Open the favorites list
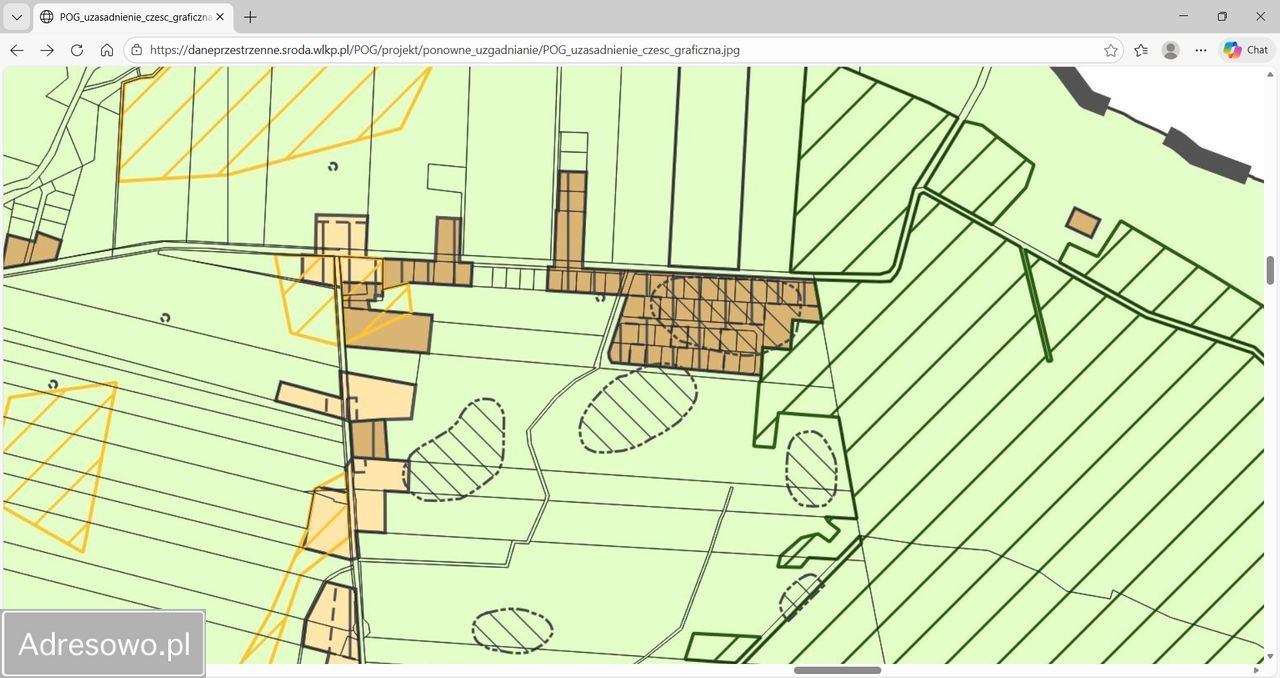 (1141, 50)
